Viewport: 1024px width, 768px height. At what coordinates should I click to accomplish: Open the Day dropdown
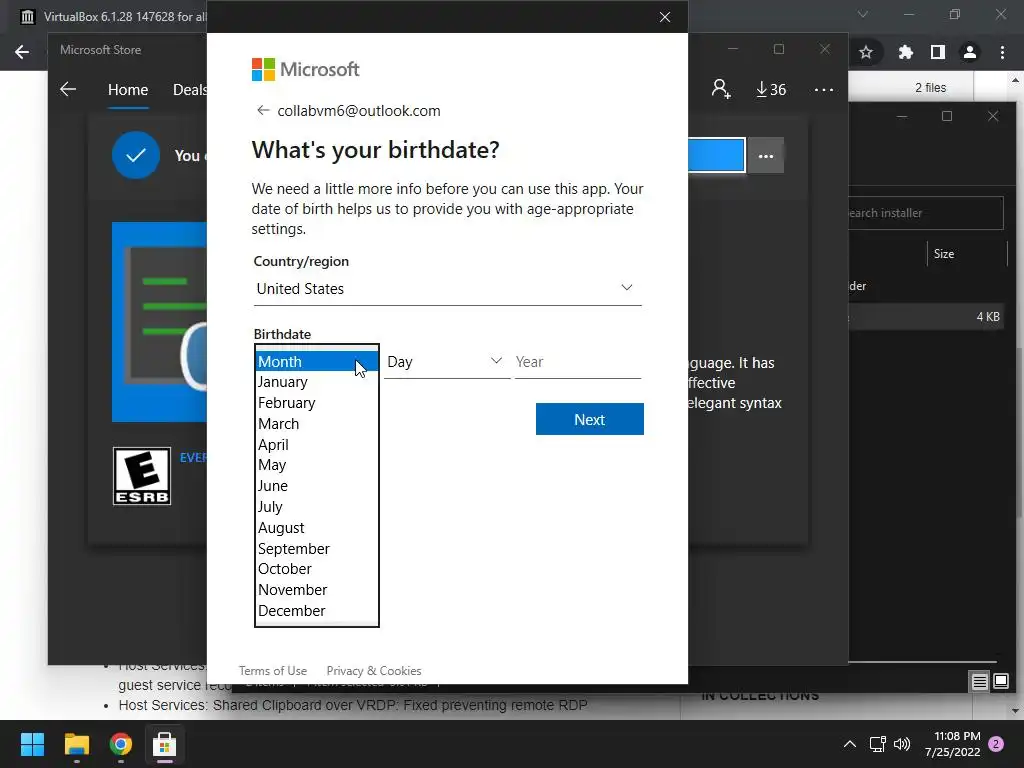447,362
